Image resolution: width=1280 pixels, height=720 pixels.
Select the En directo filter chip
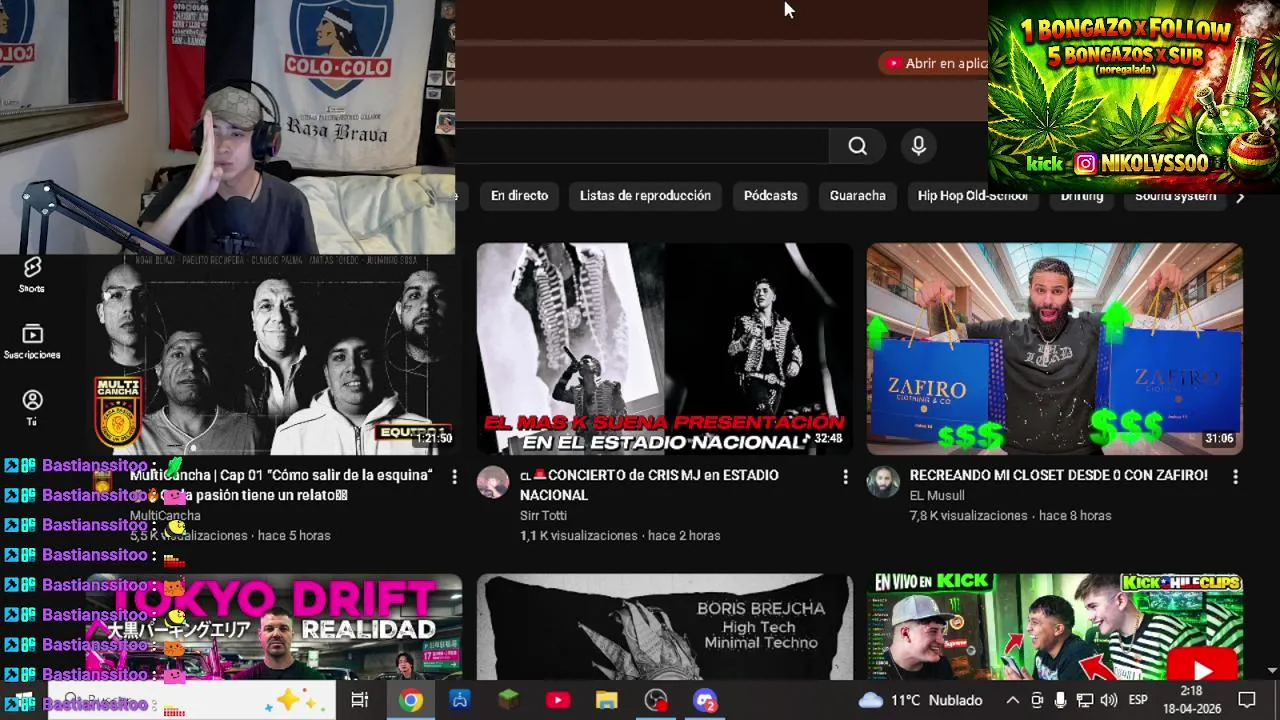[x=519, y=196]
